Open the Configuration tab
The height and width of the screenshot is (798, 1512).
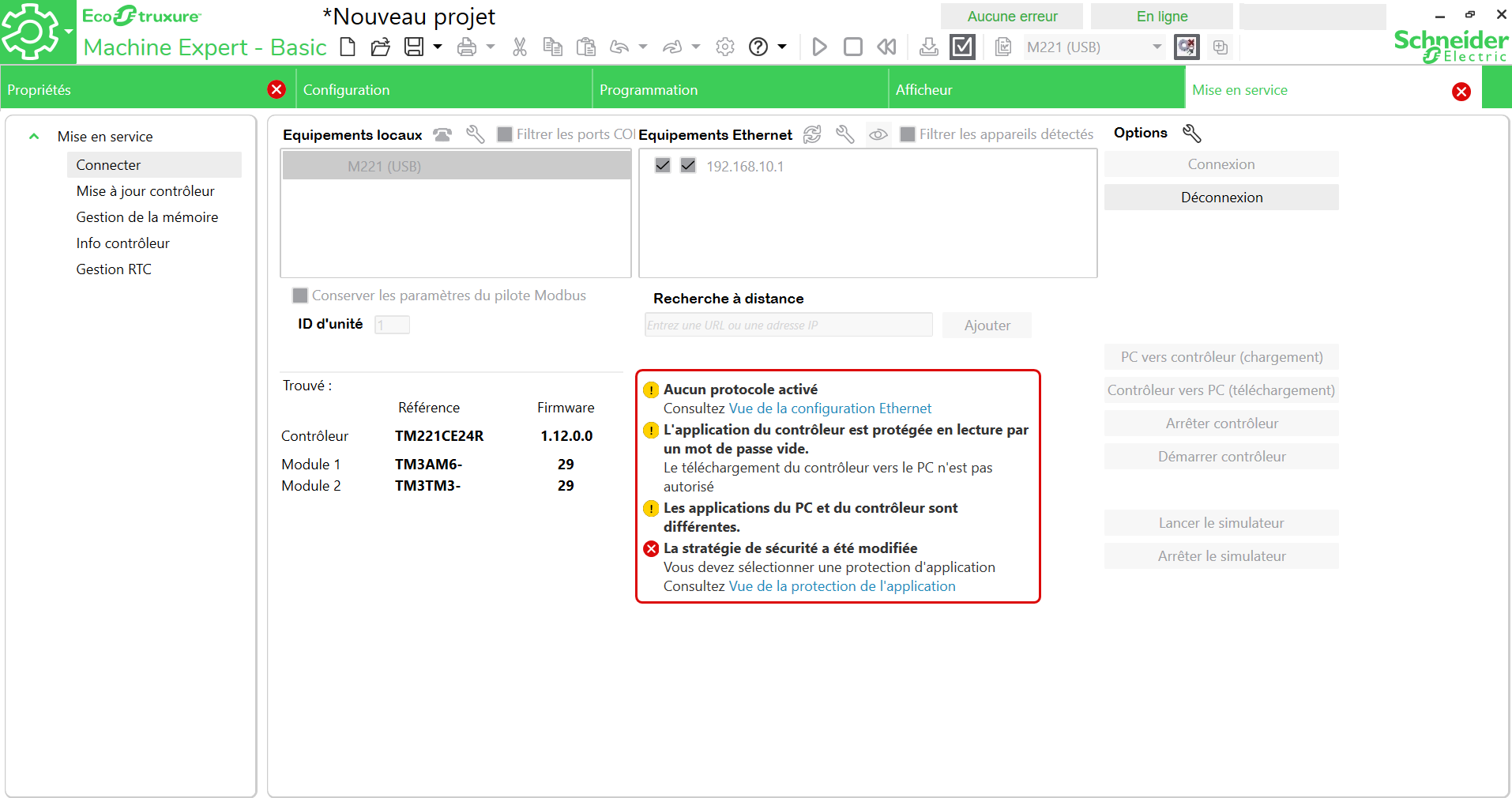(x=347, y=90)
